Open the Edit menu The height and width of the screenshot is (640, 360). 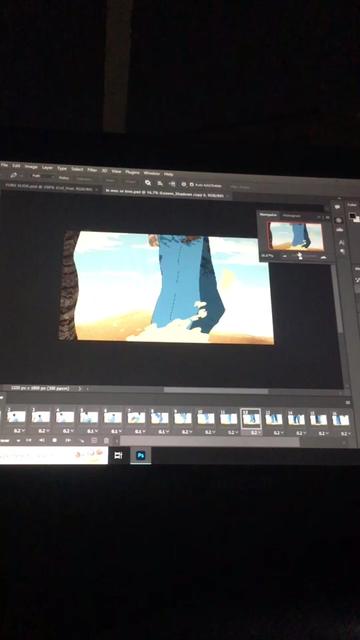pyautogui.click(x=16, y=166)
